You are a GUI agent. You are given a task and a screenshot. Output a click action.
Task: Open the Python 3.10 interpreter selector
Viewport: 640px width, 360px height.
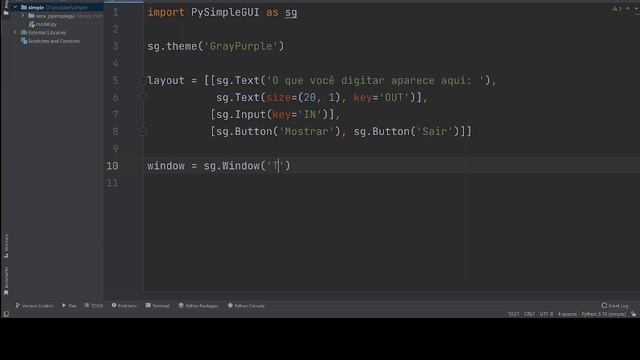pos(604,314)
